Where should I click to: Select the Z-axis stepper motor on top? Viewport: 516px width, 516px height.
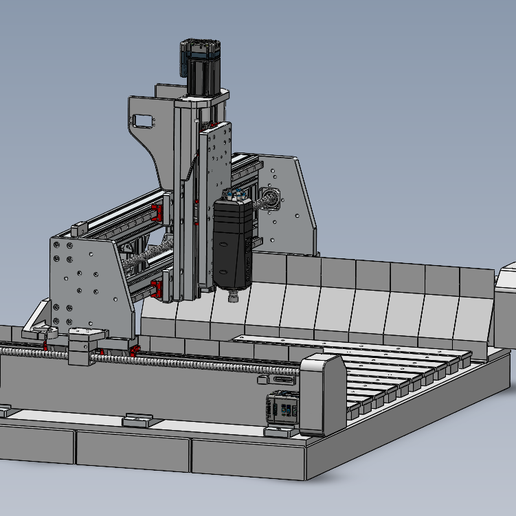(201, 68)
